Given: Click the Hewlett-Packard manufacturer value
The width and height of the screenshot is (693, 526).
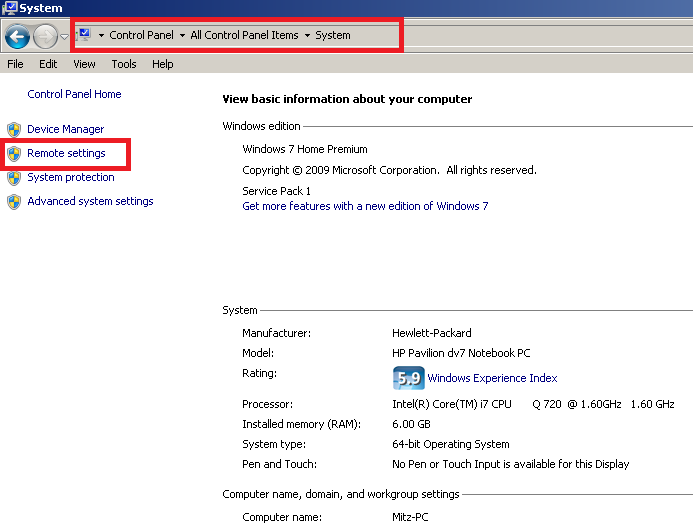Looking at the screenshot, I should pyautogui.click(x=432, y=333).
